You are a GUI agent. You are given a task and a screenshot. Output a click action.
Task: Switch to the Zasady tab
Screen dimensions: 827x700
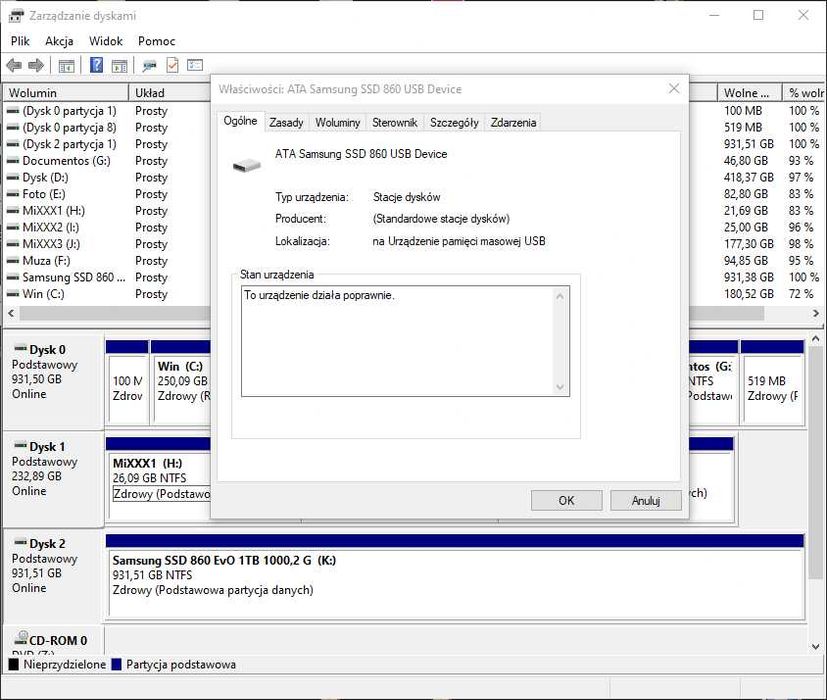click(x=286, y=122)
